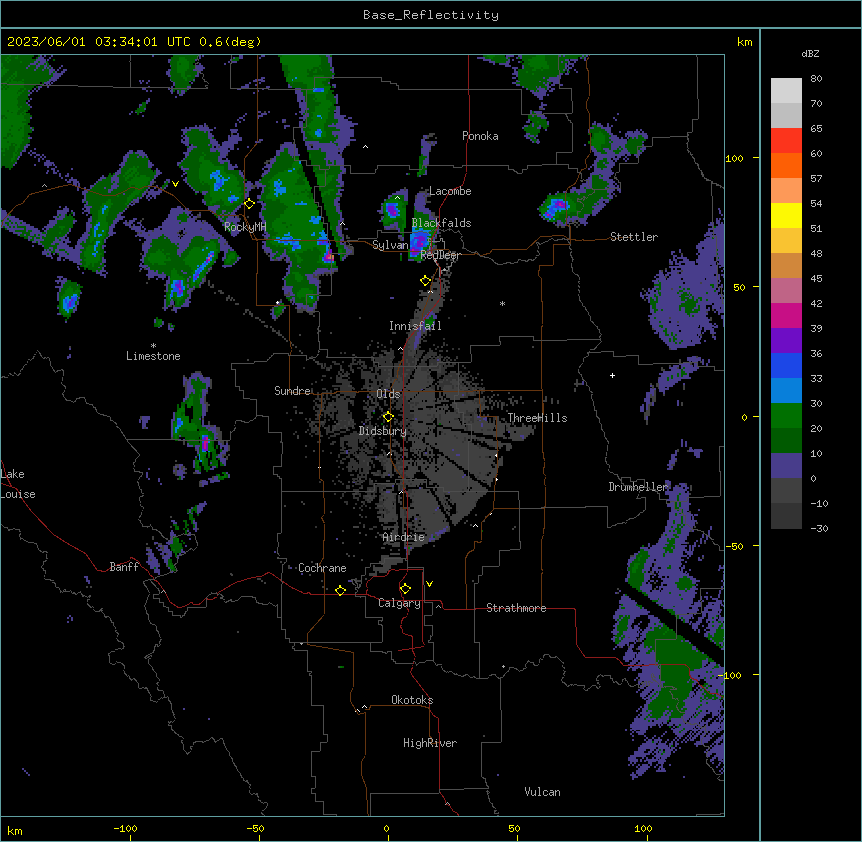Click the Cochrane town label
Image resolution: width=862 pixels, height=842 pixels.
(x=322, y=568)
